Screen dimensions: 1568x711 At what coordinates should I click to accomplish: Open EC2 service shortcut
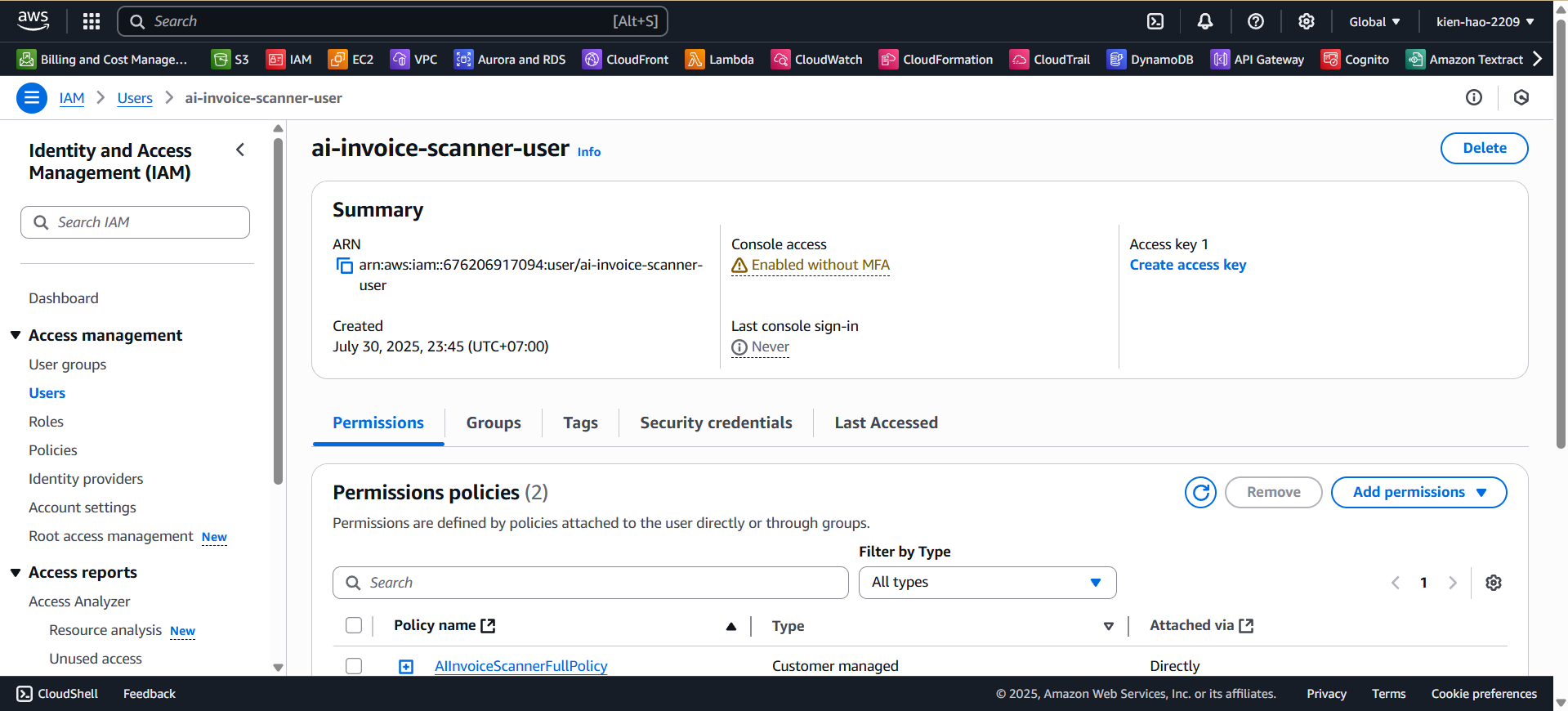click(x=351, y=60)
